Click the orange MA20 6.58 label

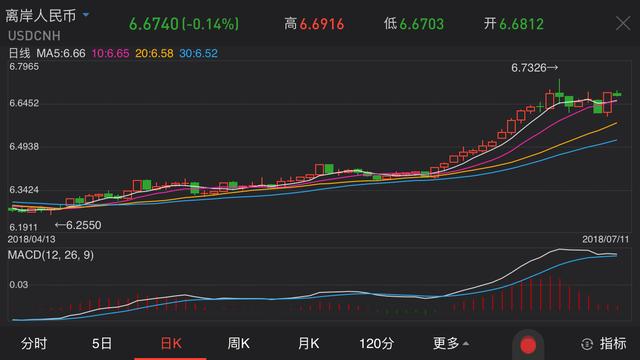[x=154, y=53]
